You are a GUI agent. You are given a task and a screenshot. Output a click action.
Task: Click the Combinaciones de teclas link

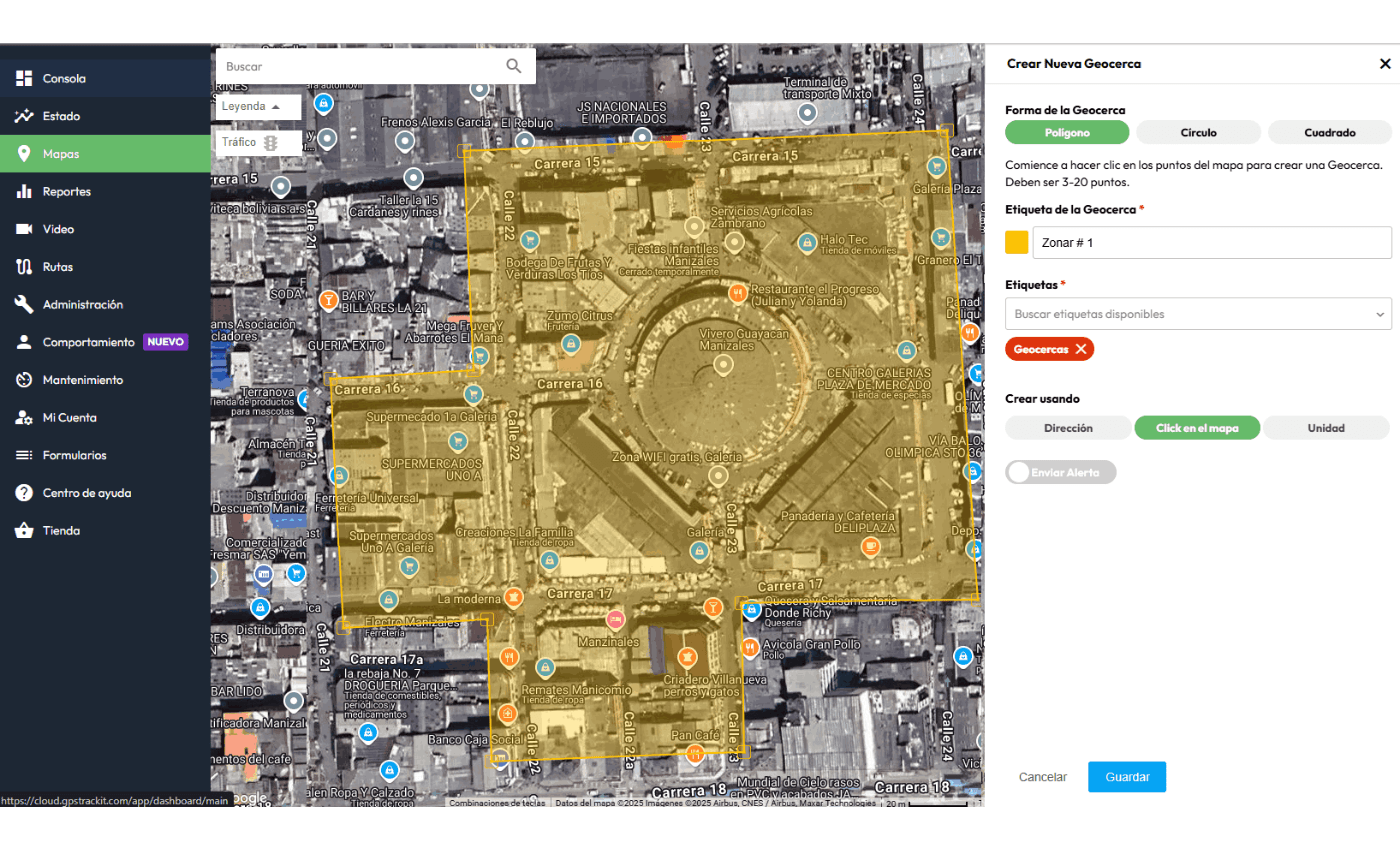pyautogui.click(x=497, y=803)
